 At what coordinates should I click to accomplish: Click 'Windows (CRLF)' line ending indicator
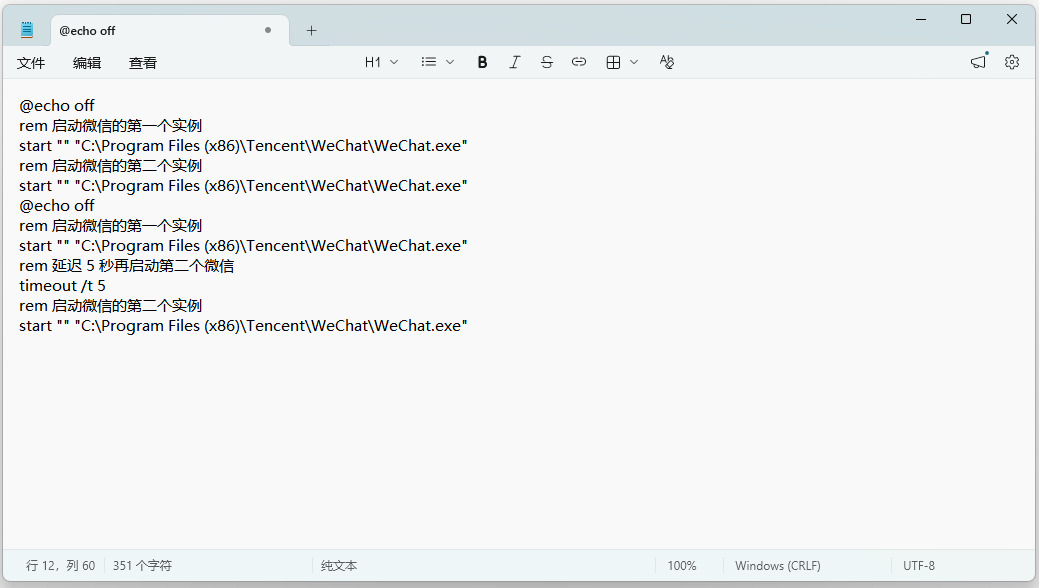click(778, 565)
